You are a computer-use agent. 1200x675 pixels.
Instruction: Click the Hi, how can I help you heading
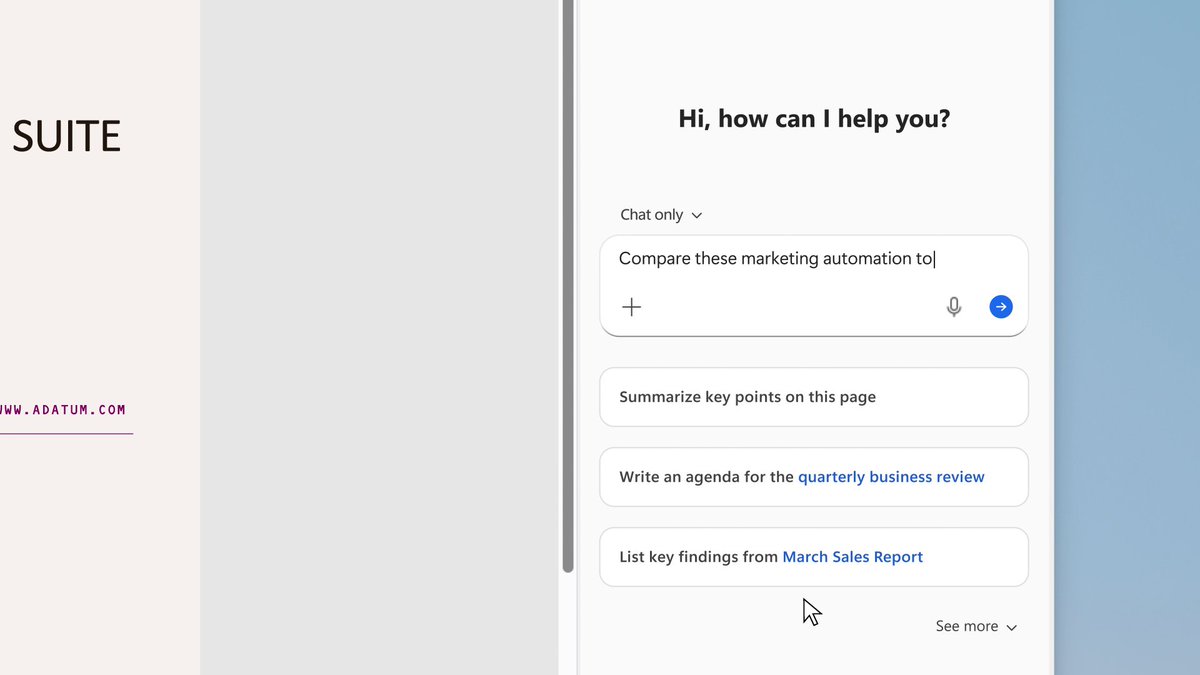pyautogui.click(x=814, y=119)
